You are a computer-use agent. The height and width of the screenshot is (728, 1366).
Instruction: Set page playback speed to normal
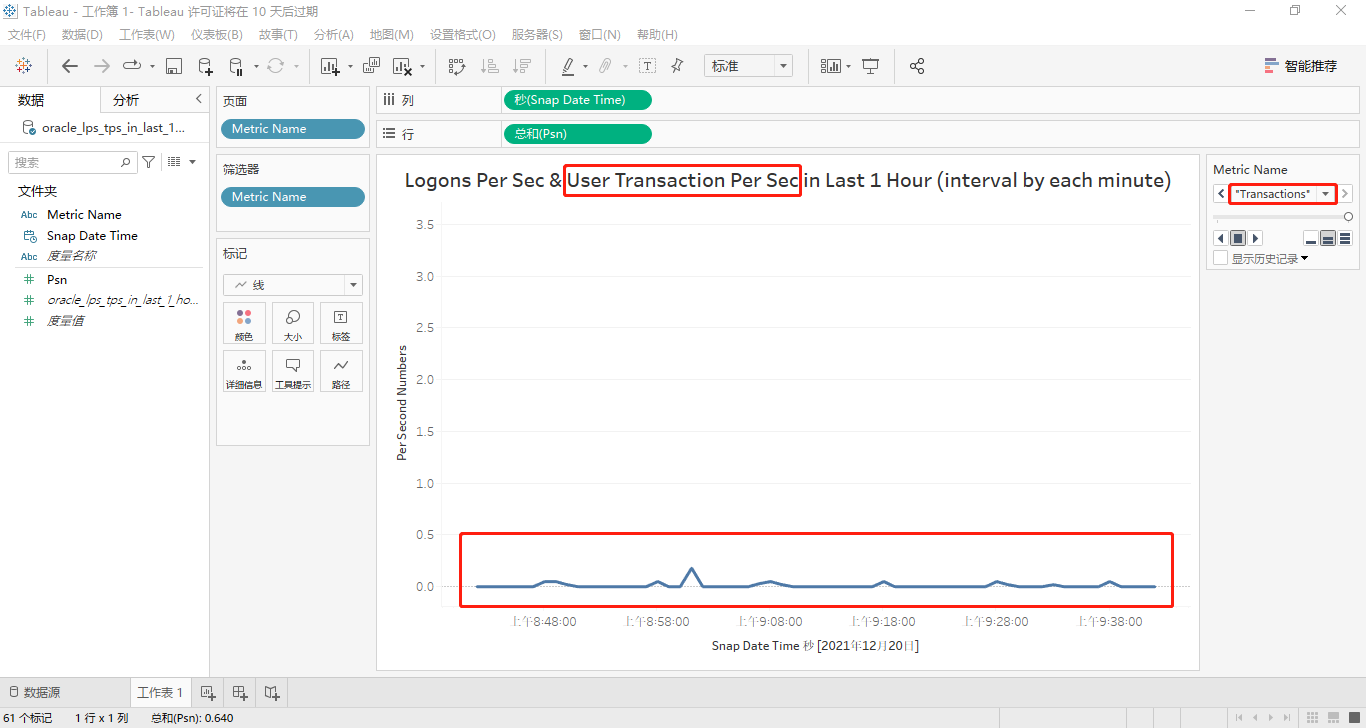1328,238
